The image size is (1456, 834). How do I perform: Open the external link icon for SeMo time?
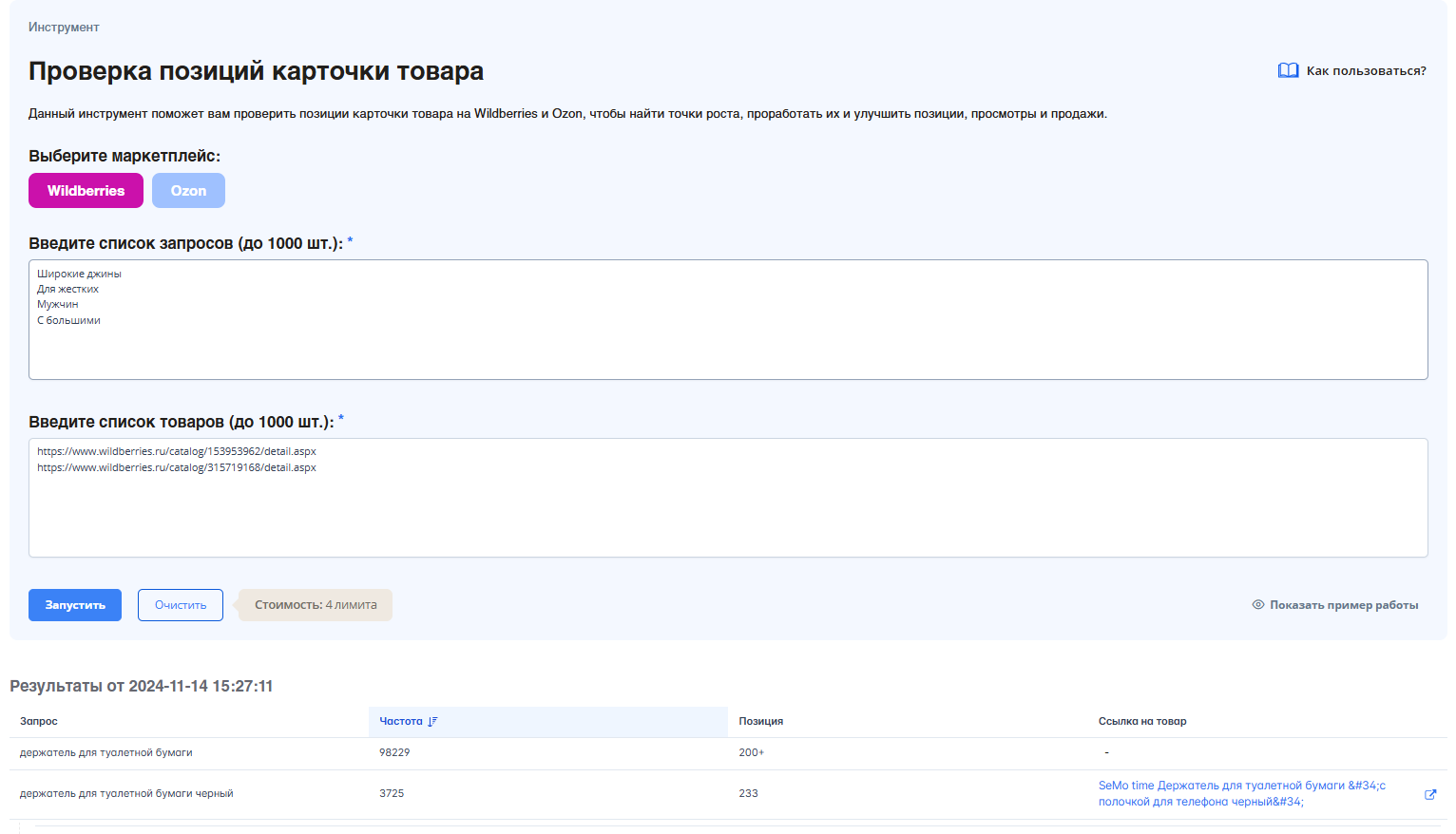(1429, 794)
